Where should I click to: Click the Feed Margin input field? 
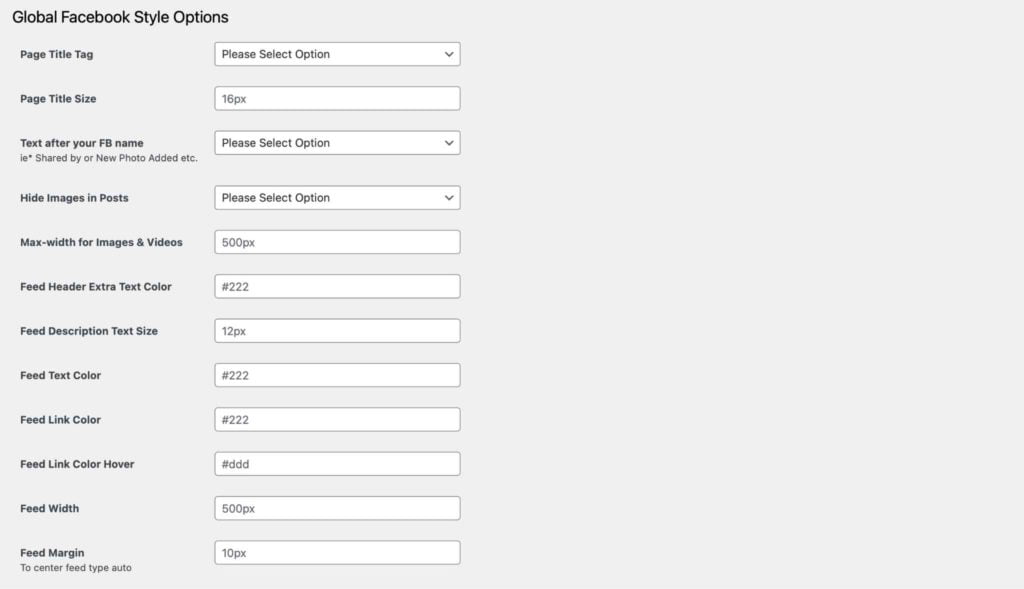pyautogui.click(x=337, y=553)
